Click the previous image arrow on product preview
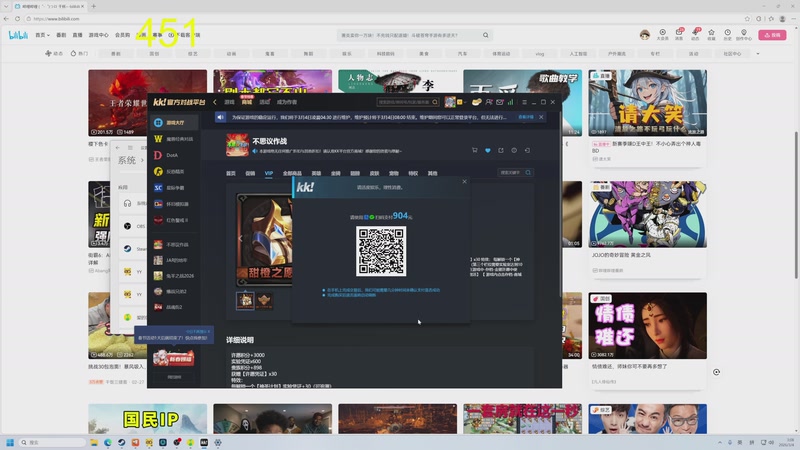 click(241, 238)
